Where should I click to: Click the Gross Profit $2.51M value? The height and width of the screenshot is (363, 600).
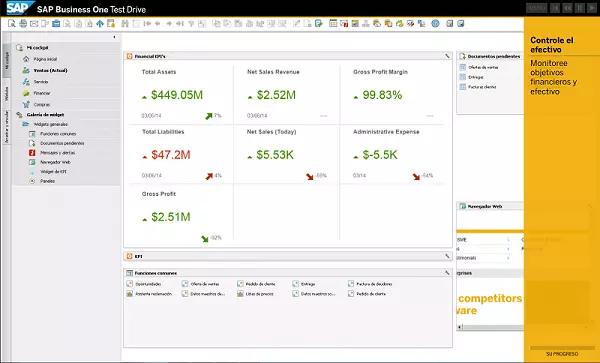(x=171, y=217)
